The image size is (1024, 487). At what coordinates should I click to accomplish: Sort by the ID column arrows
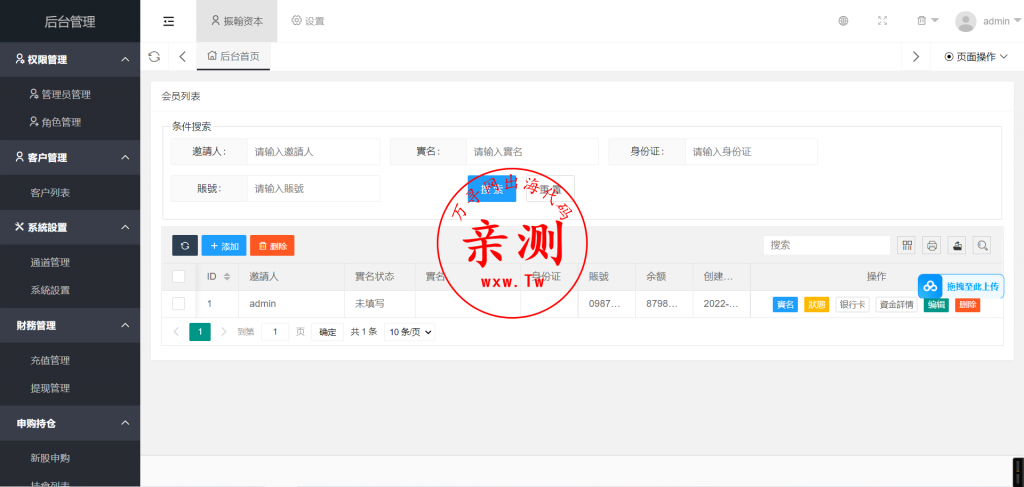point(227,277)
